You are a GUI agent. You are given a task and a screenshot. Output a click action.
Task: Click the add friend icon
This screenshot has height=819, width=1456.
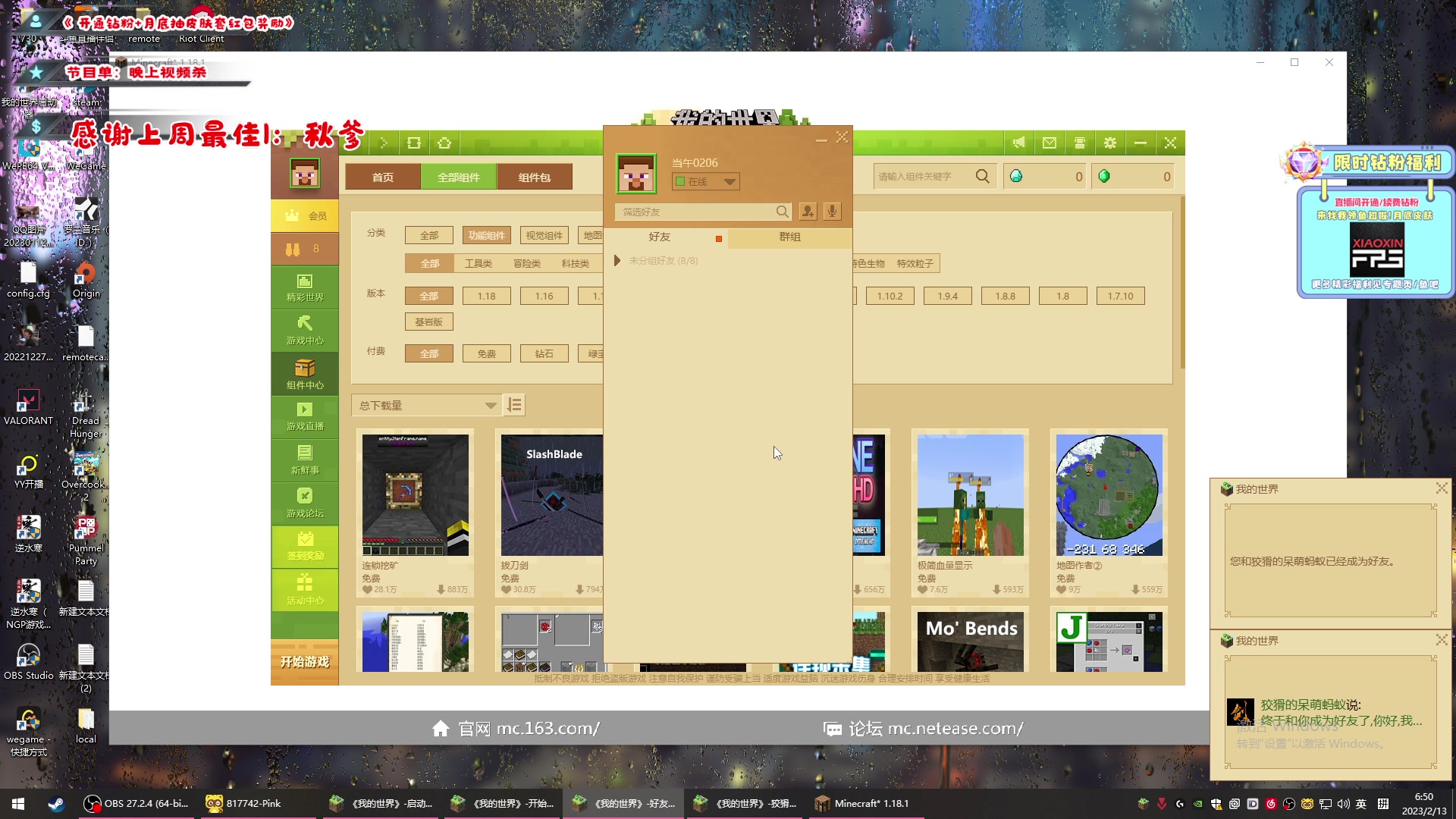808,212
